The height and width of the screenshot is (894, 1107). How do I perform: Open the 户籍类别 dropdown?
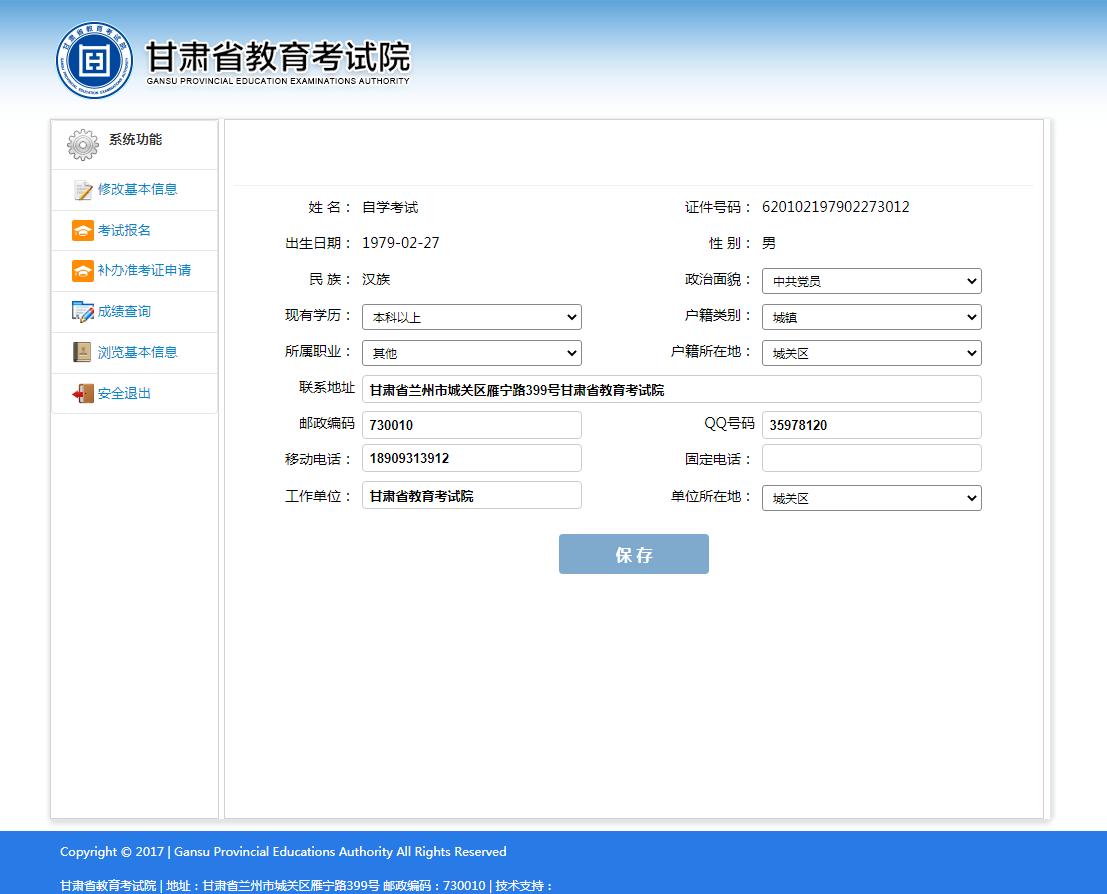click(871, 318)
